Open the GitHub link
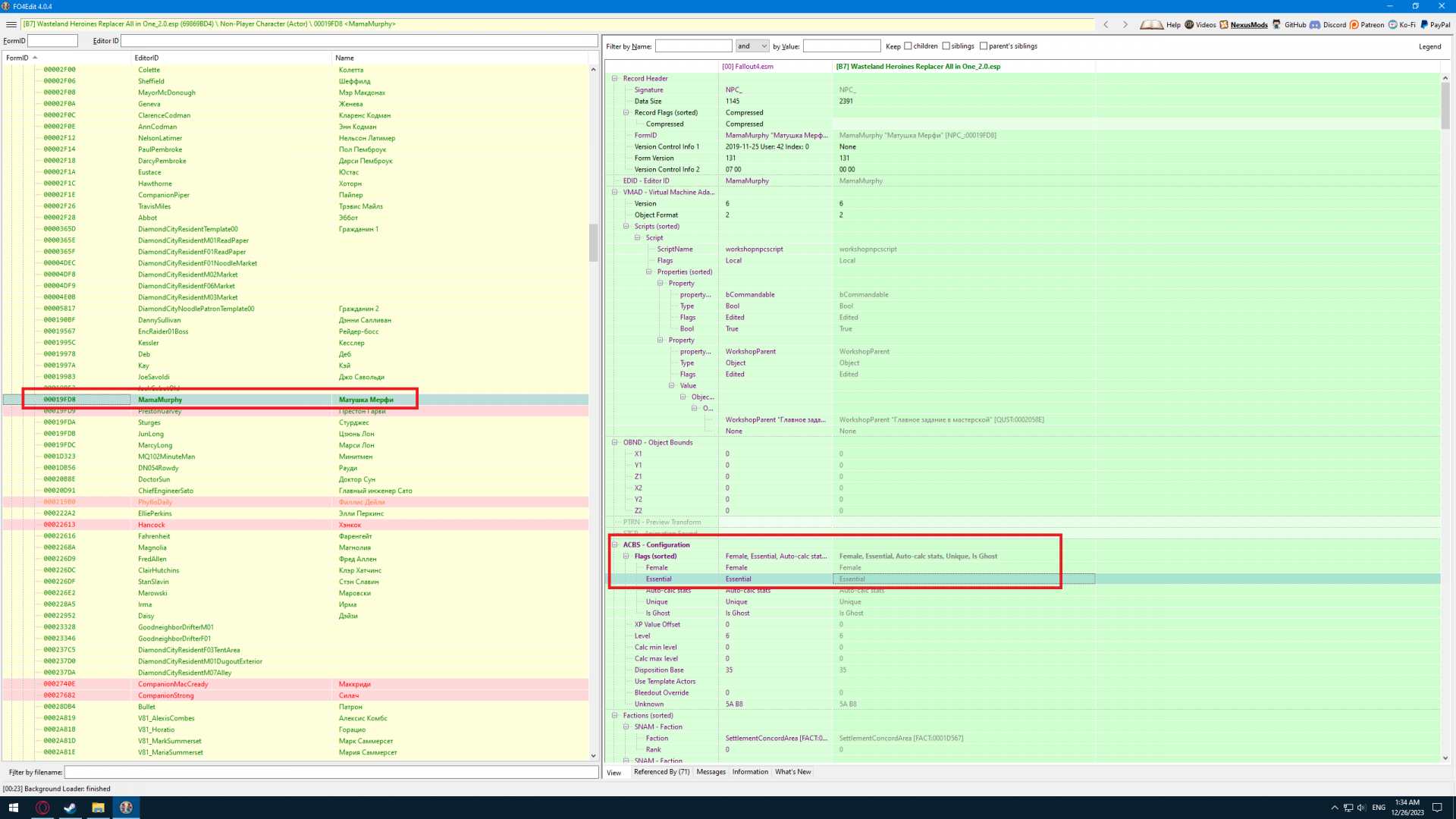Image resolution: width=1456 pixels, height=819 pixels. (1294, 25)
